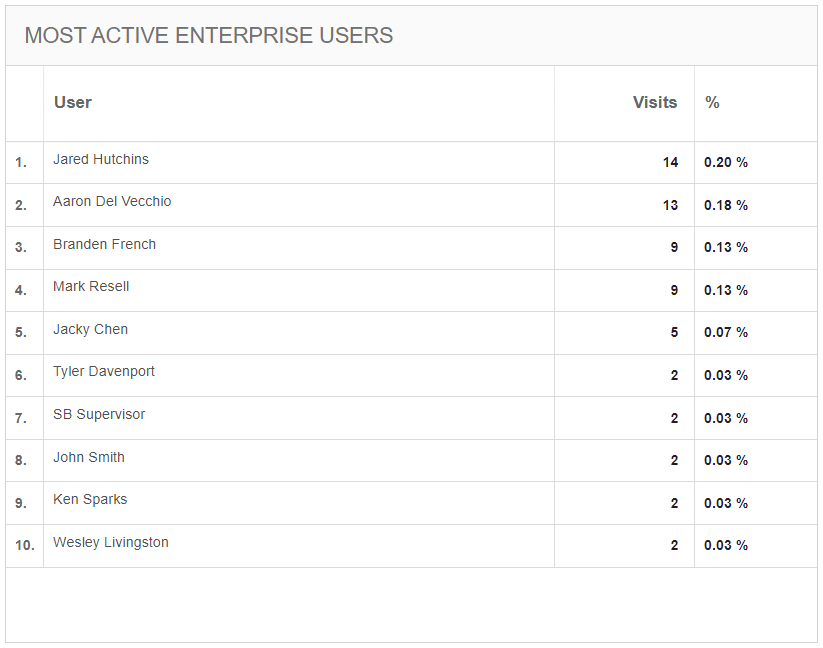
Task: Select the Branden French user name
Action: (104, 245)
